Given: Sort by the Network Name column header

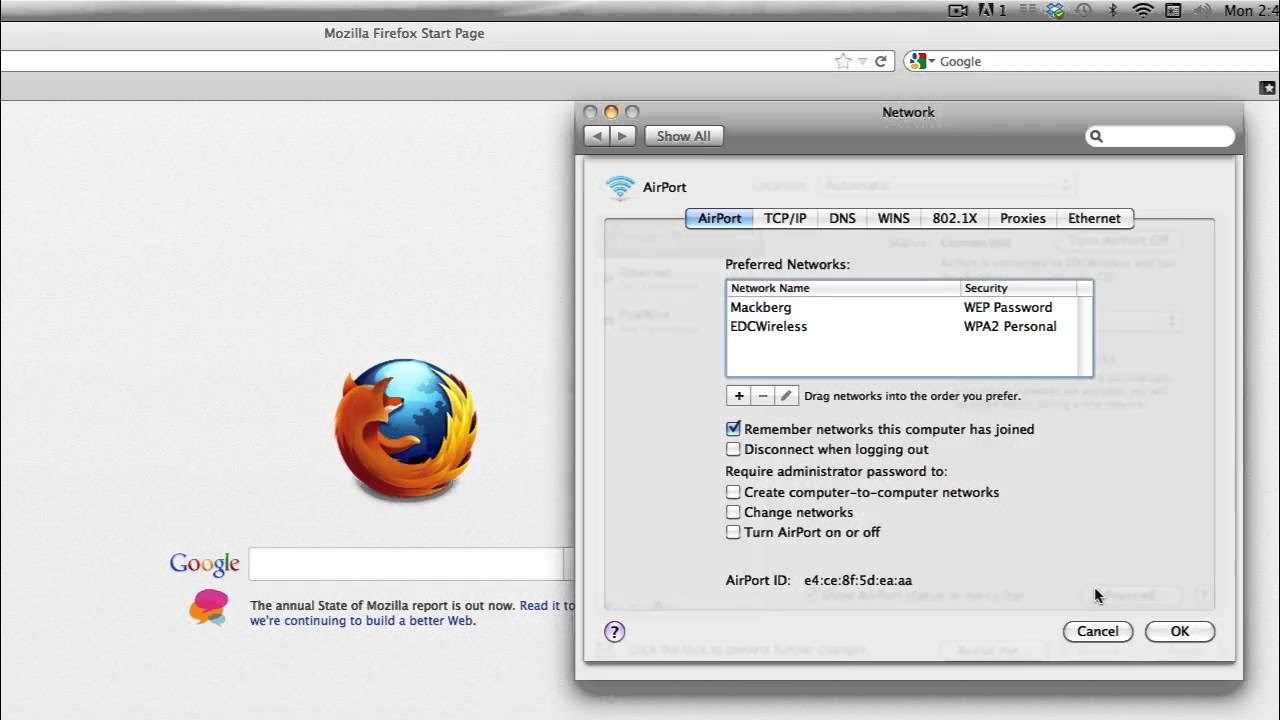Looking at the screenshot, I should (x=843, y=288).
